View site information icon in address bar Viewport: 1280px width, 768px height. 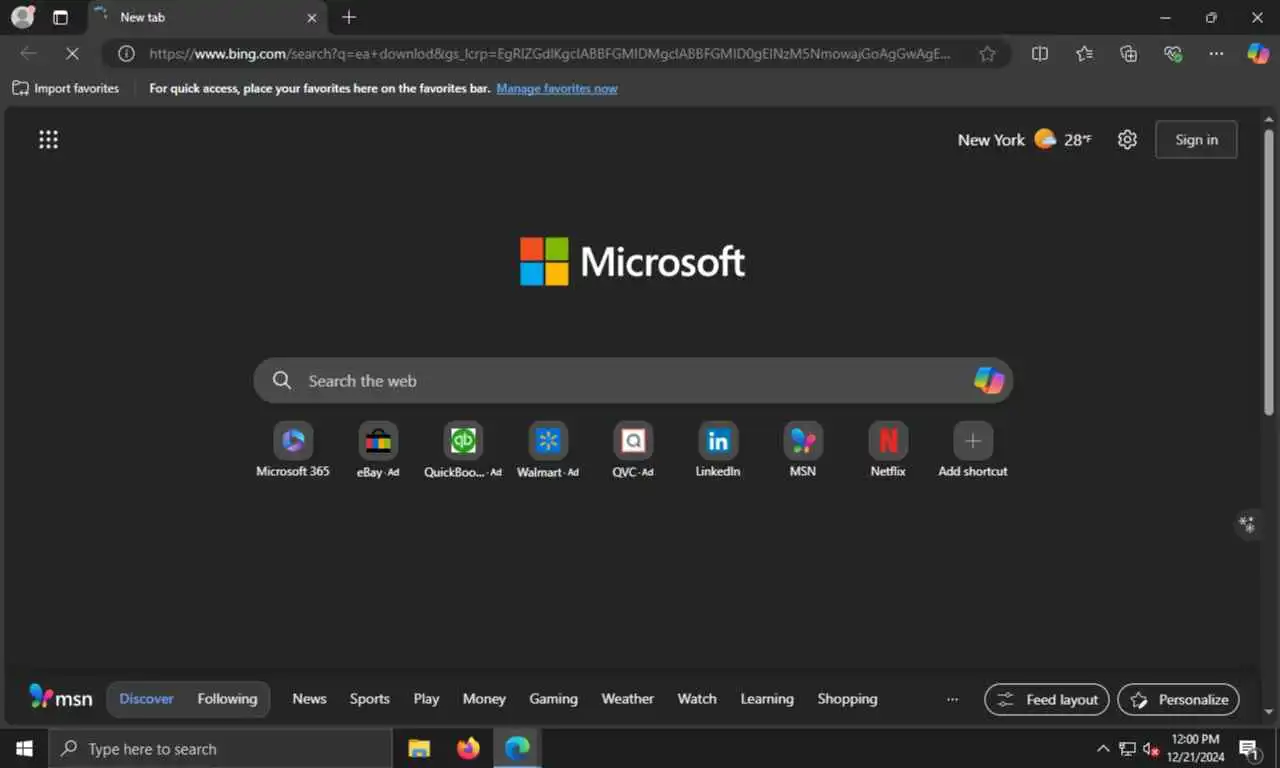point(126,54)
